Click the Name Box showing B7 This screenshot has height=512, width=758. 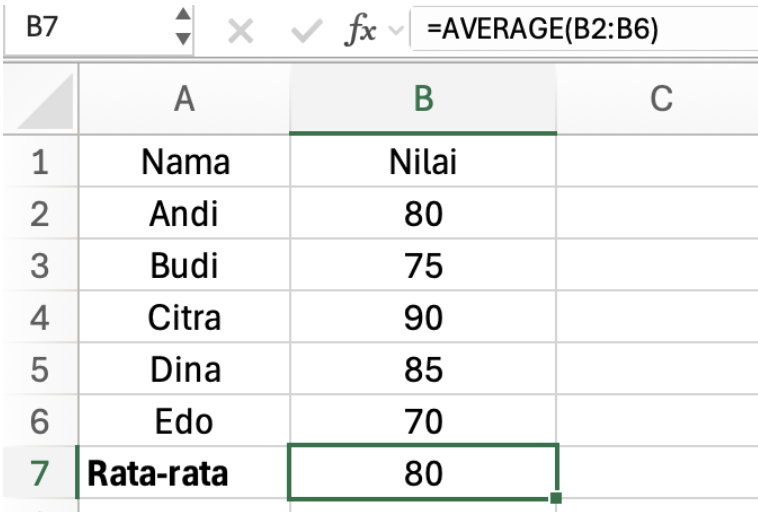coord(80,29)
